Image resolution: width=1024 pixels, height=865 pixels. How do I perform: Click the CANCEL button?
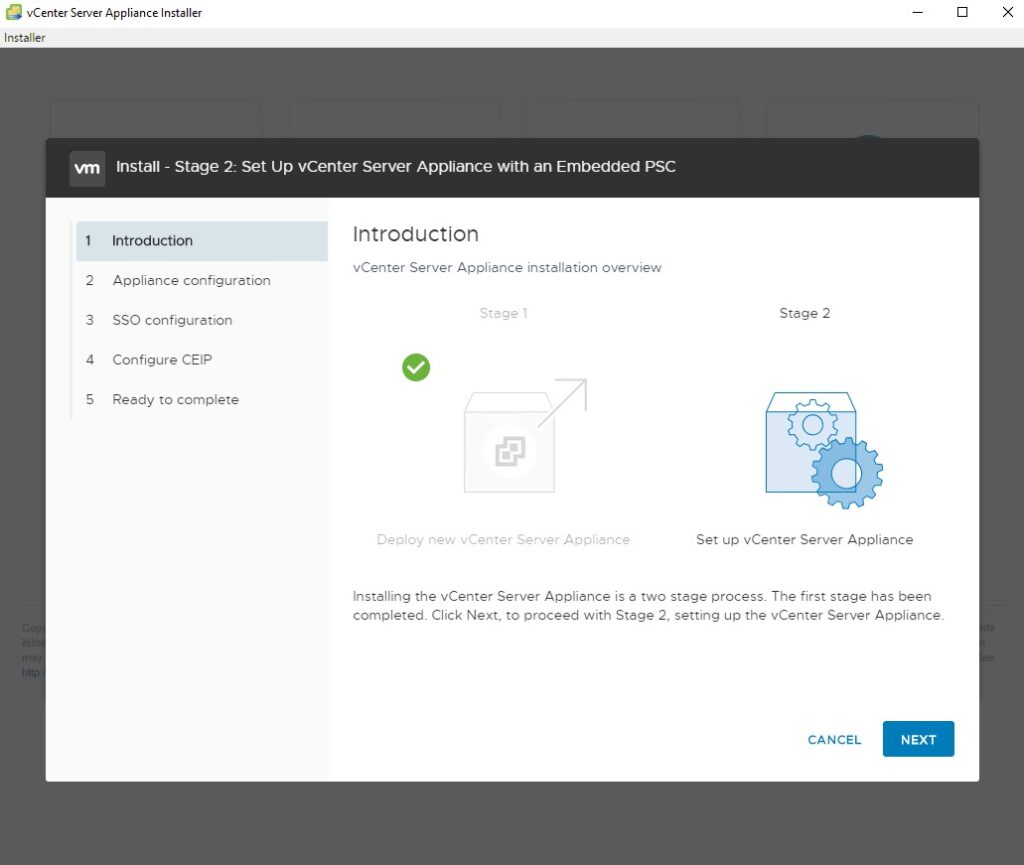click(x=834, y=740)
